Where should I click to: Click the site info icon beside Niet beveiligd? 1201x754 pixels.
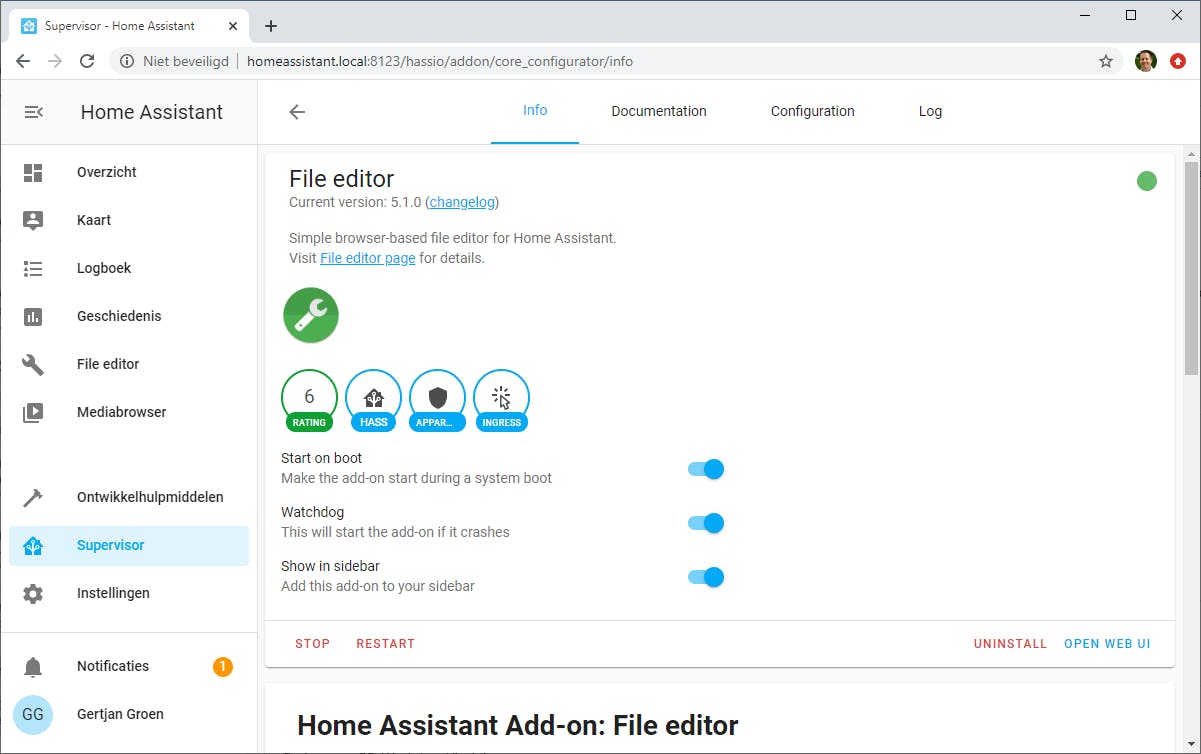point(127,61)
